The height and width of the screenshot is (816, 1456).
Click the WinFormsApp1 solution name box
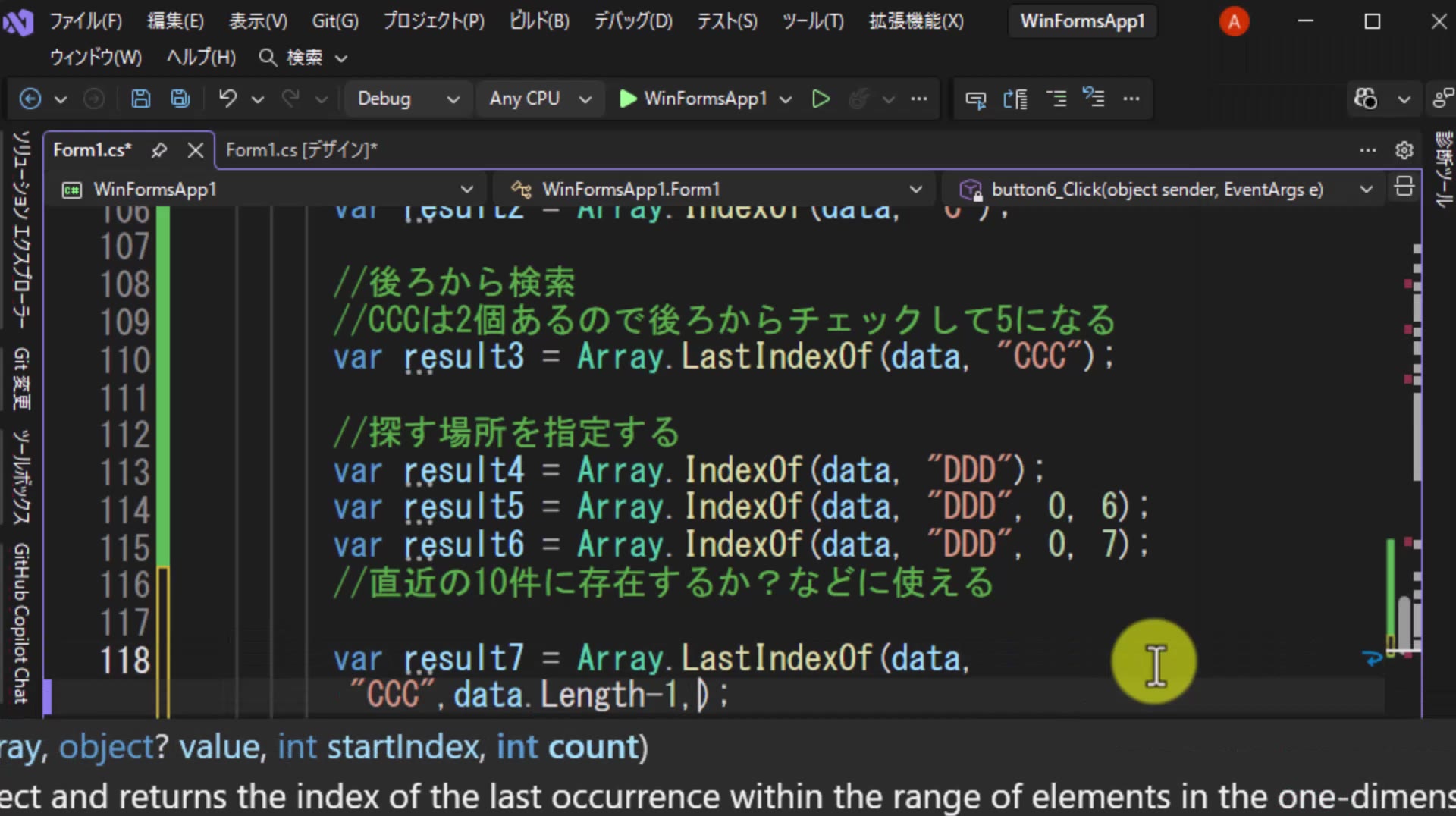1082,21
